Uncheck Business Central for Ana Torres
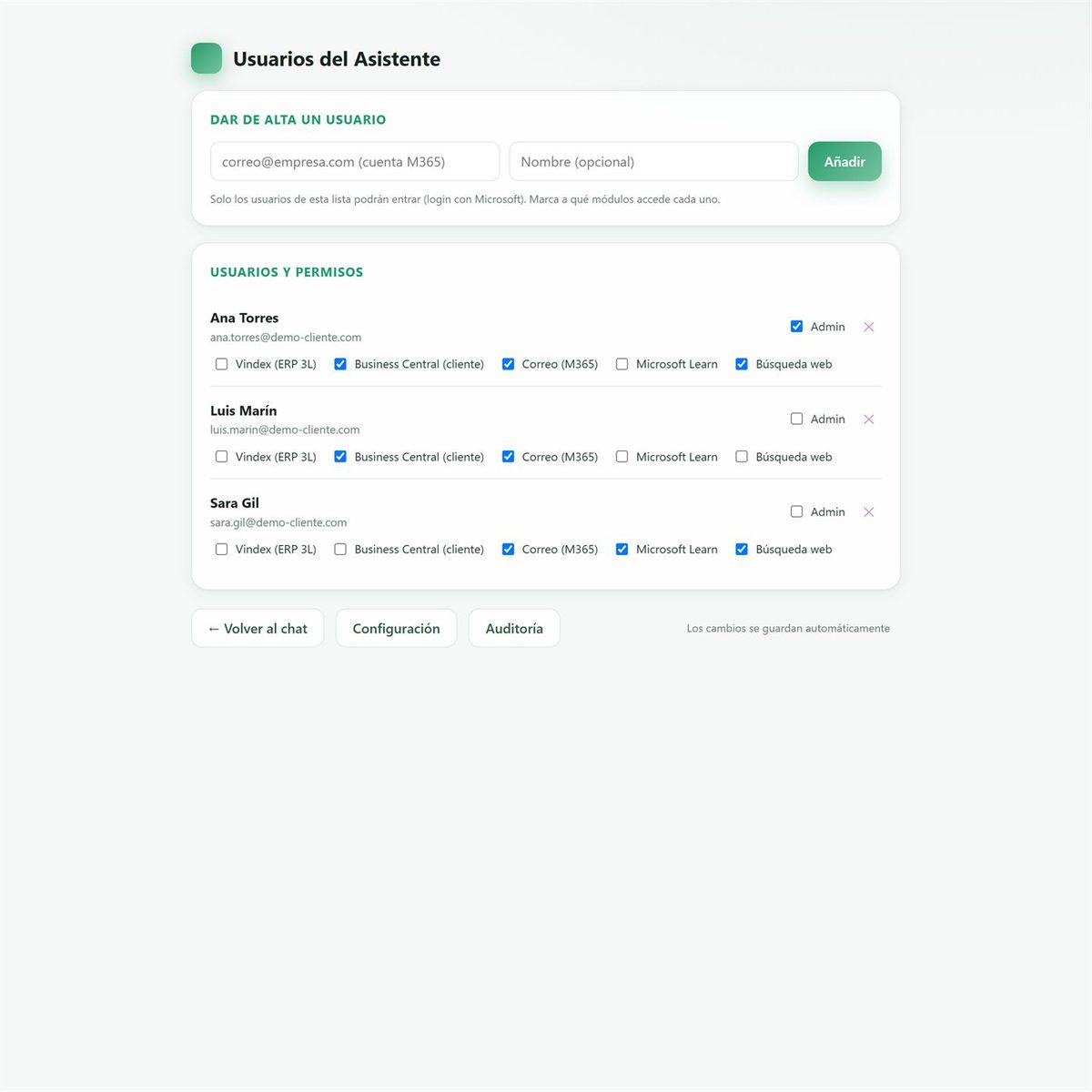Screen dimensions: 1092x1092 tap(340, 364)
